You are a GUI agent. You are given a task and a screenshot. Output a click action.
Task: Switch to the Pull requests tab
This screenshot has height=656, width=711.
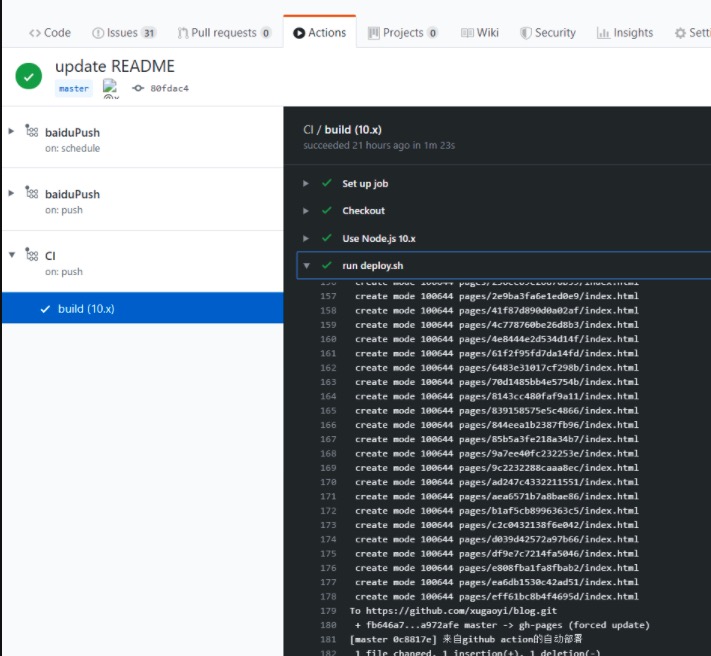click(x=224, y=33)
